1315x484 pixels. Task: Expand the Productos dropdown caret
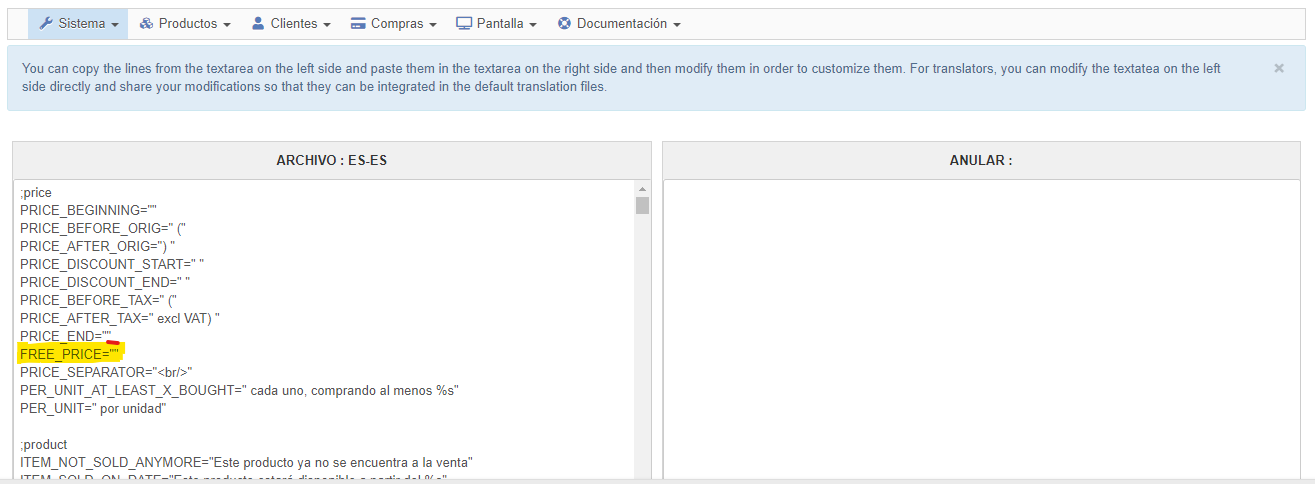tap(226, 25)
